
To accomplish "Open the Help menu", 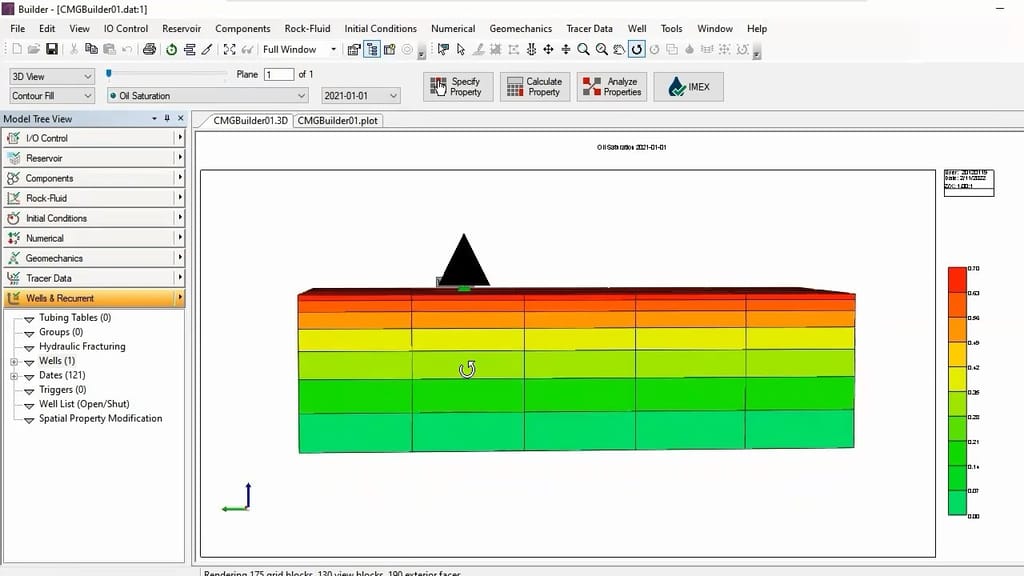I will point(757,29).
